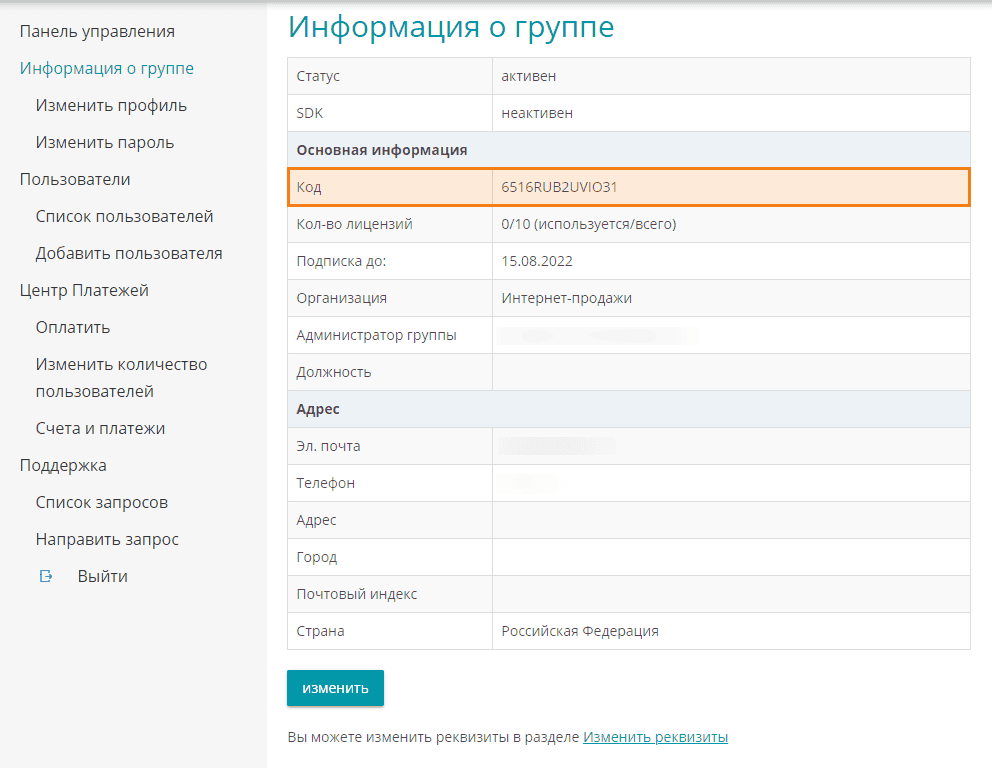
Task: Click the Почтовый индекс label
Action: [357, 594]
